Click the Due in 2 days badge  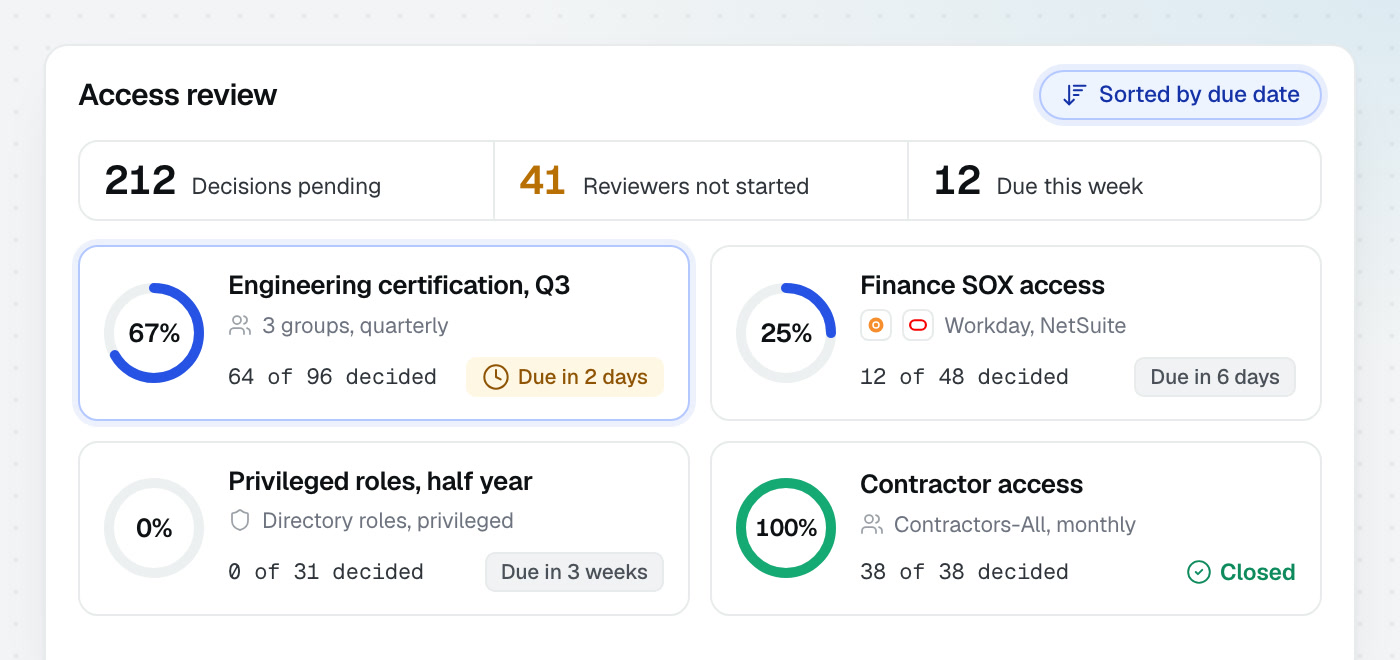pyautogui.click(x=565, y=377)
